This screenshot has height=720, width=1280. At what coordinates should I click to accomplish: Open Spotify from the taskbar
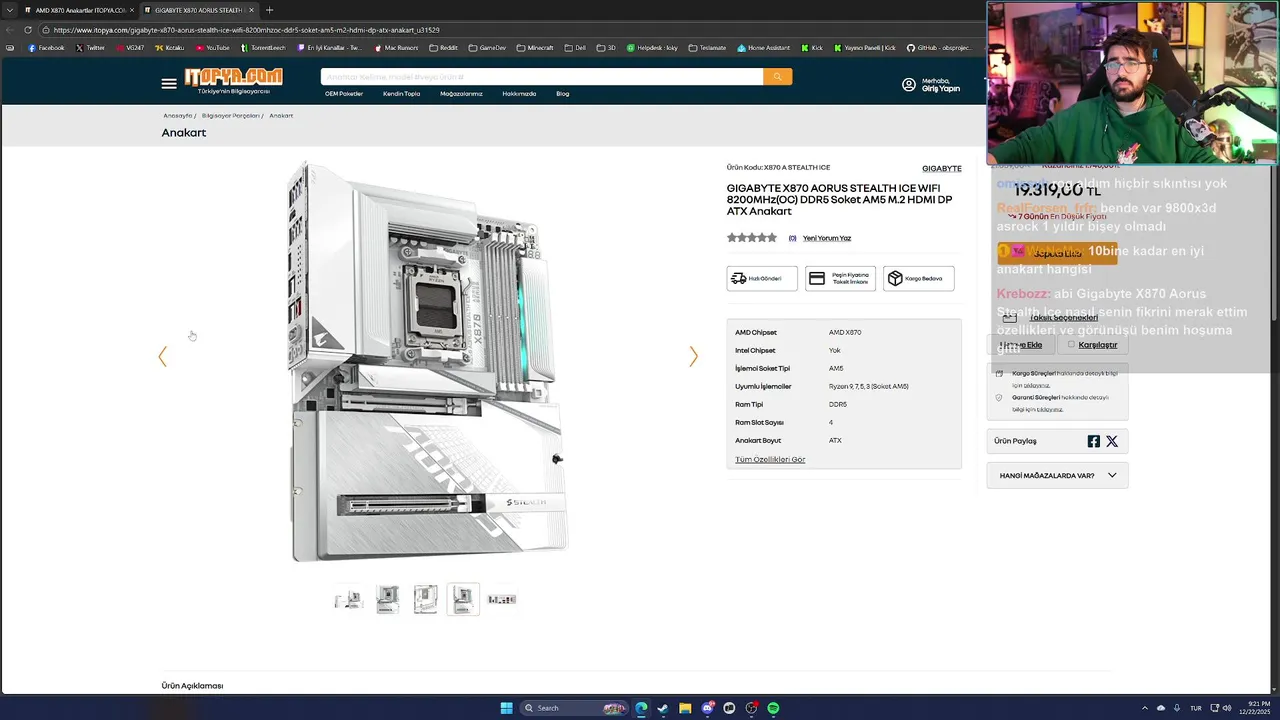pos(773,708)
